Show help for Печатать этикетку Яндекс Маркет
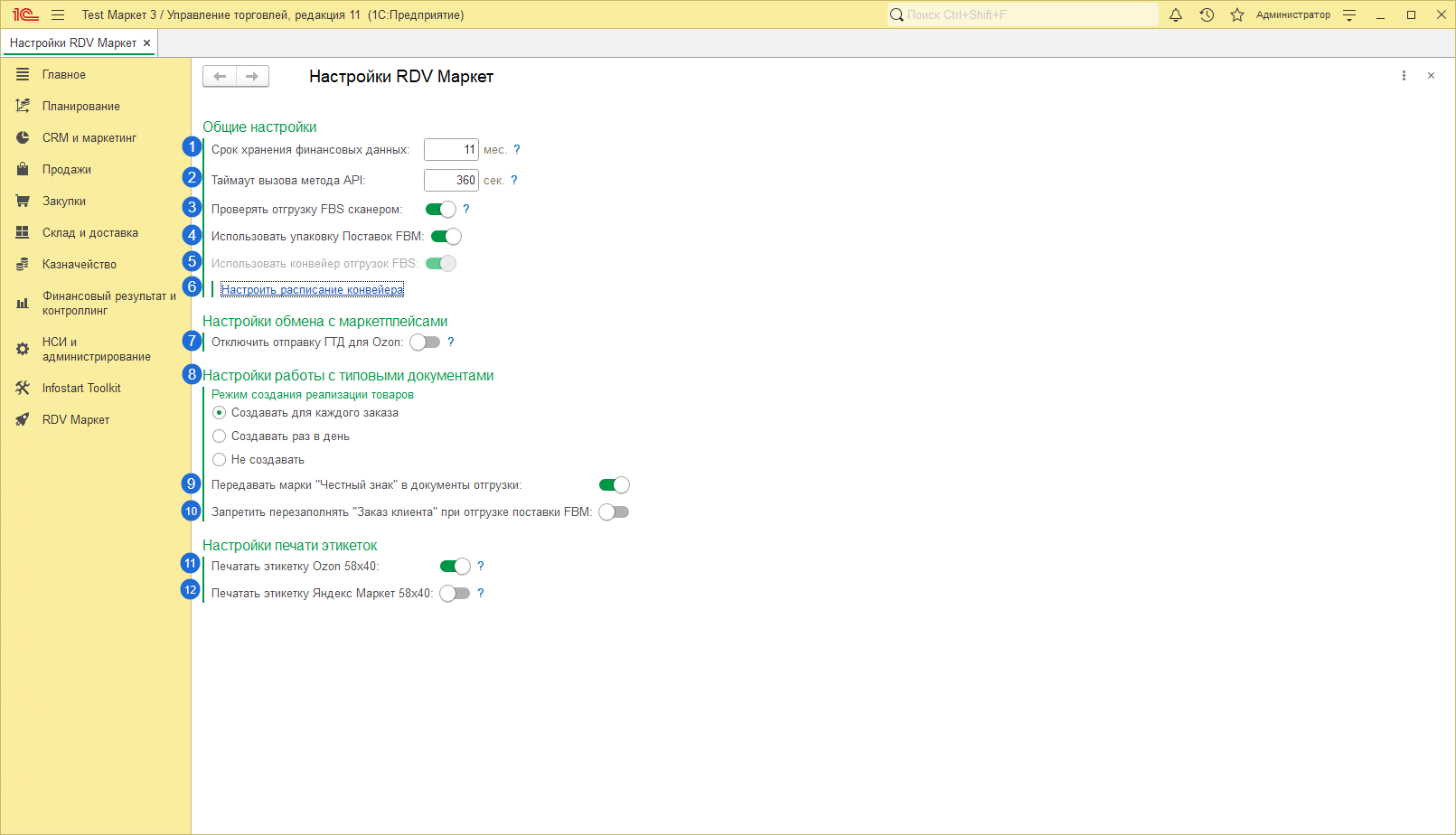 coord(481,593)
